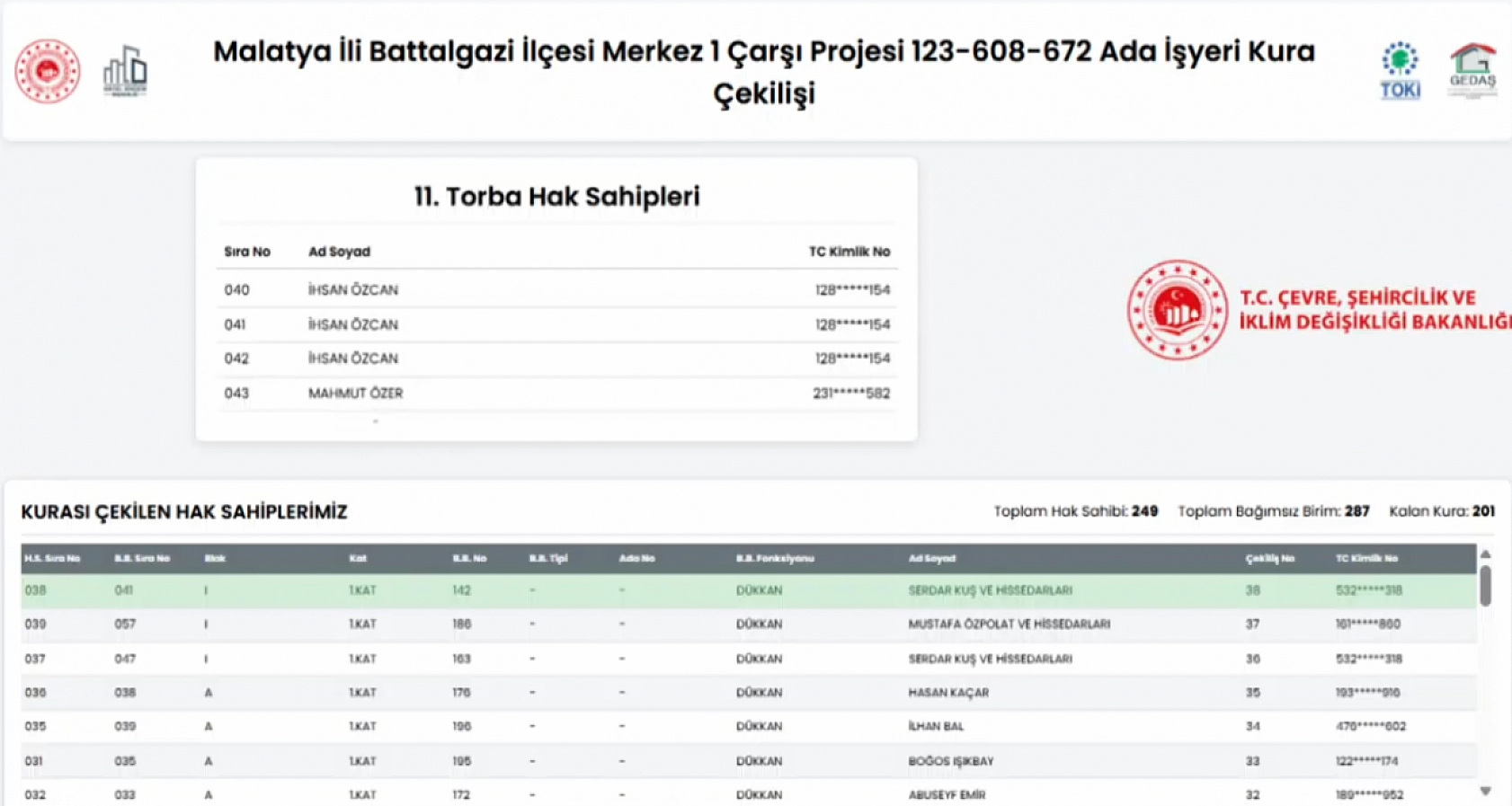
Task: Click the table's vertical scrollbar thumb
Action: (1485, 585)
